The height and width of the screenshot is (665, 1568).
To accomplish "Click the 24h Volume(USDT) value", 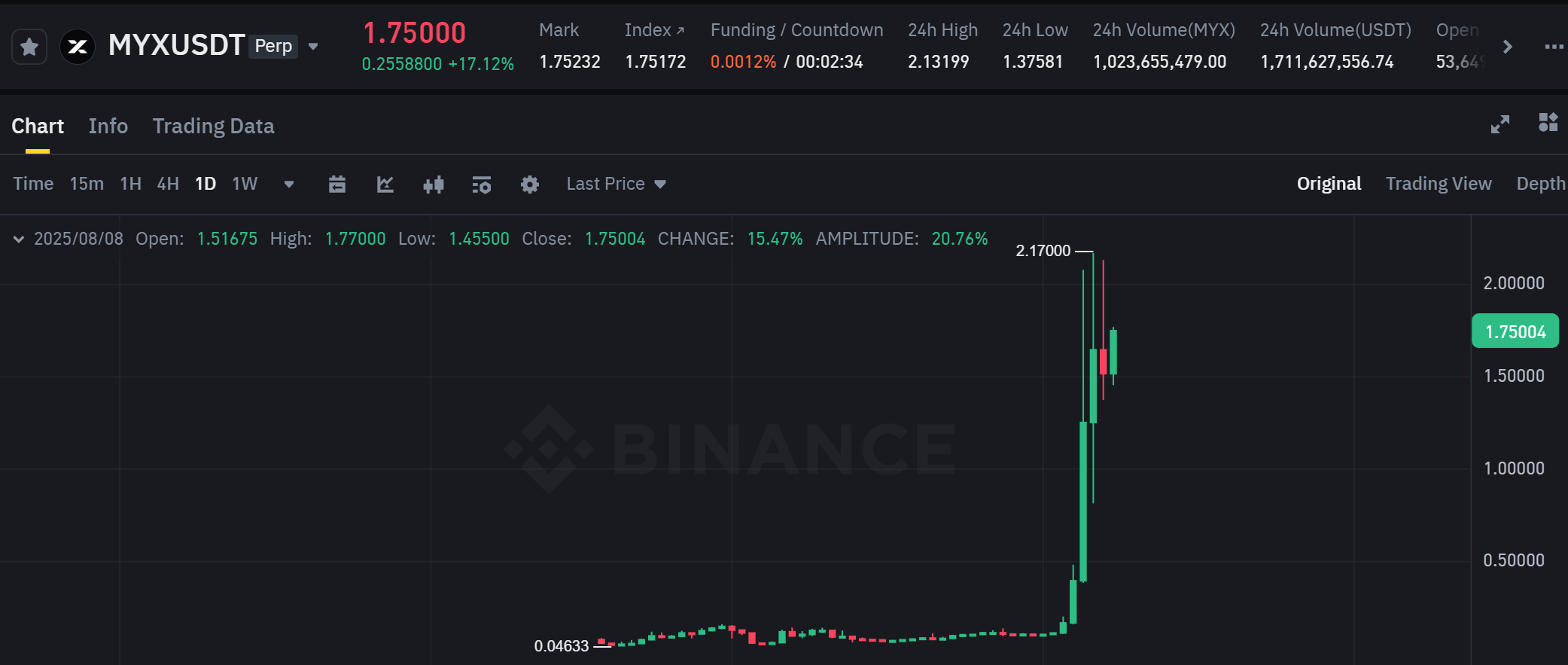I will [1327, 62].
